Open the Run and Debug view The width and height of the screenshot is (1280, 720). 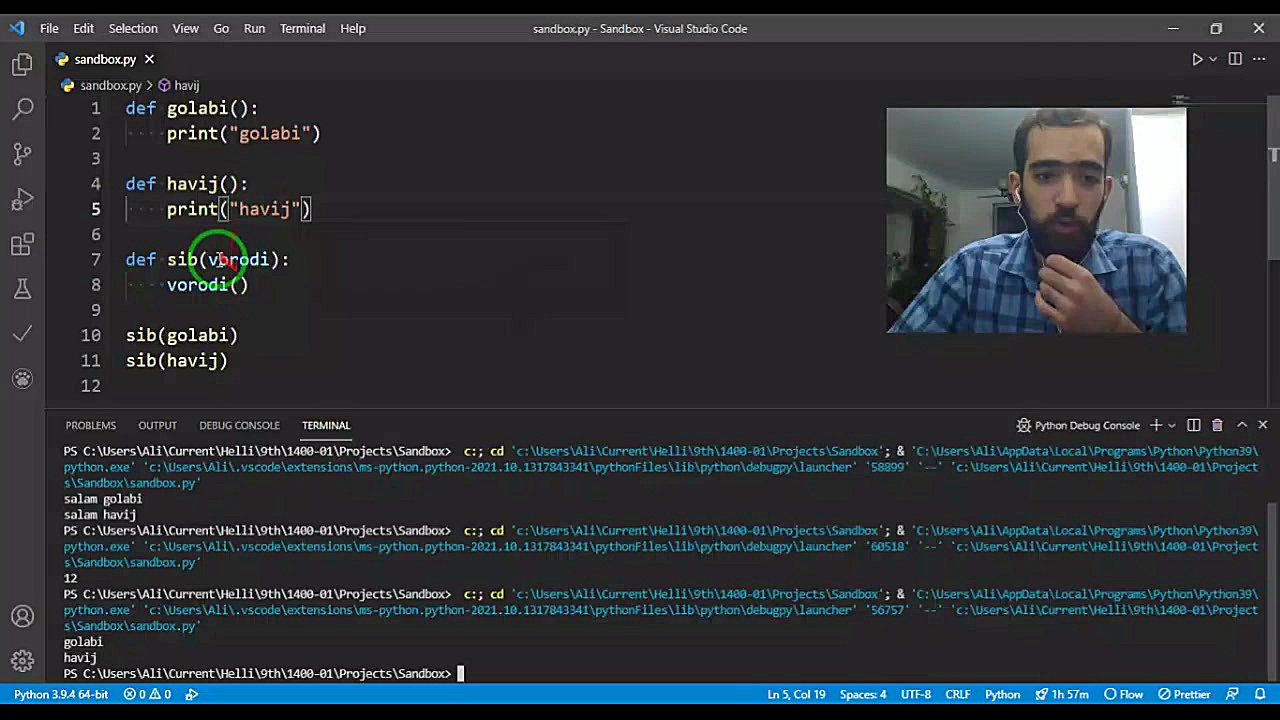(22, 200)
